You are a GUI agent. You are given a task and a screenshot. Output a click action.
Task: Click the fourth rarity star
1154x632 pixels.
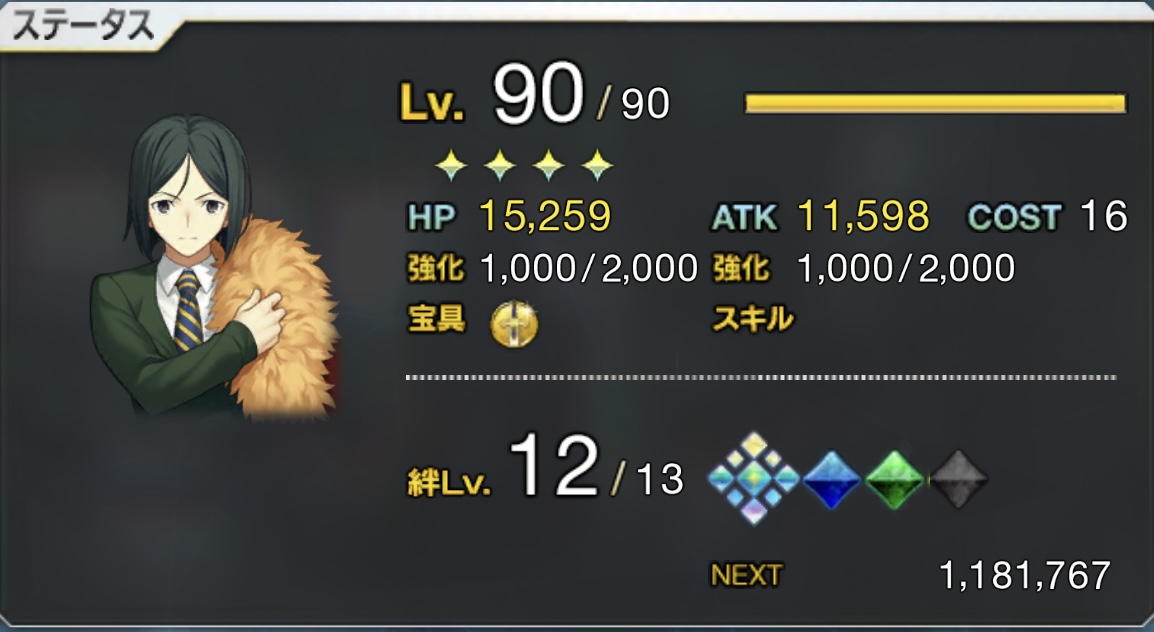(597, 166)
